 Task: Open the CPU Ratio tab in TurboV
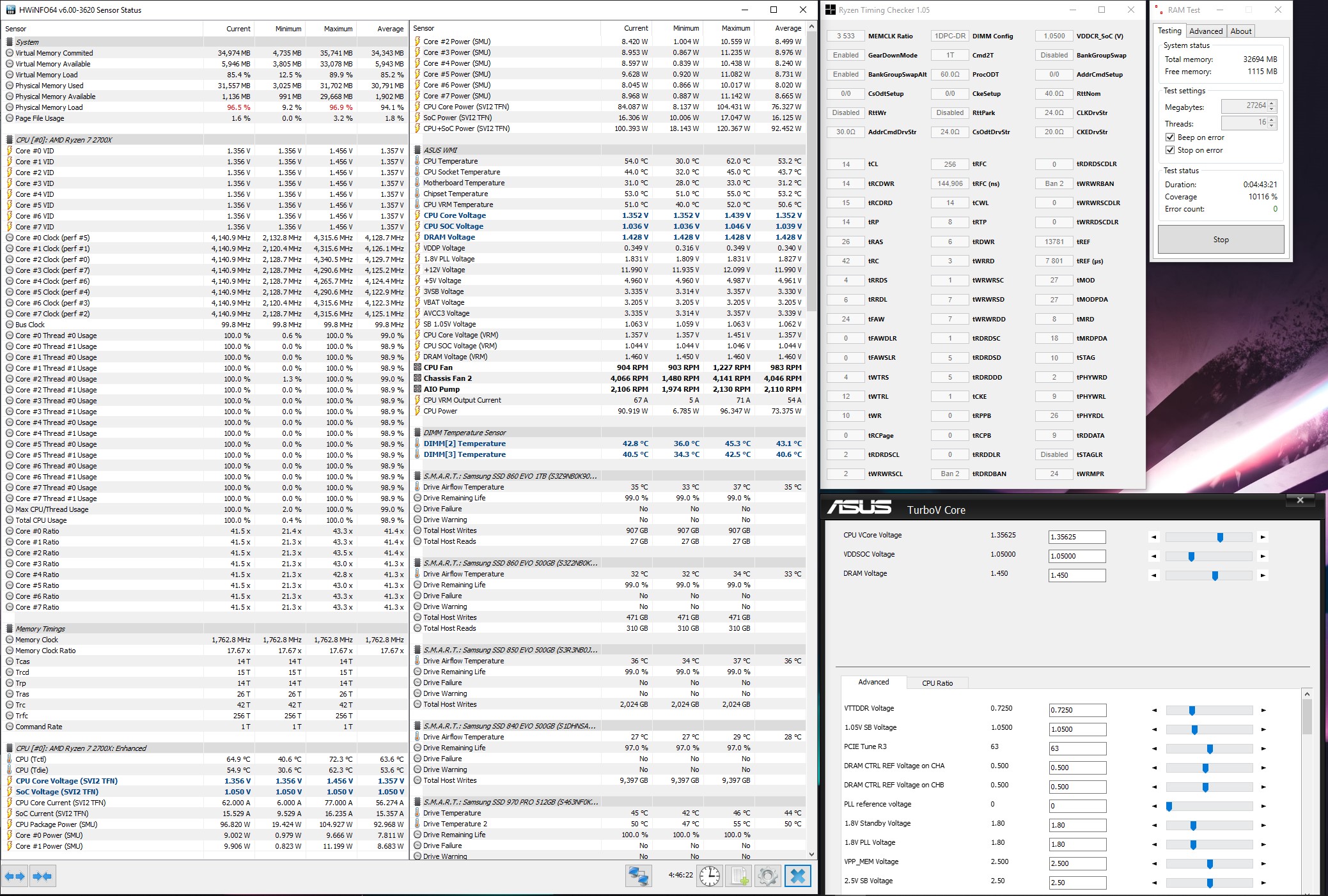pyautogui.click(x=937, y=683)
